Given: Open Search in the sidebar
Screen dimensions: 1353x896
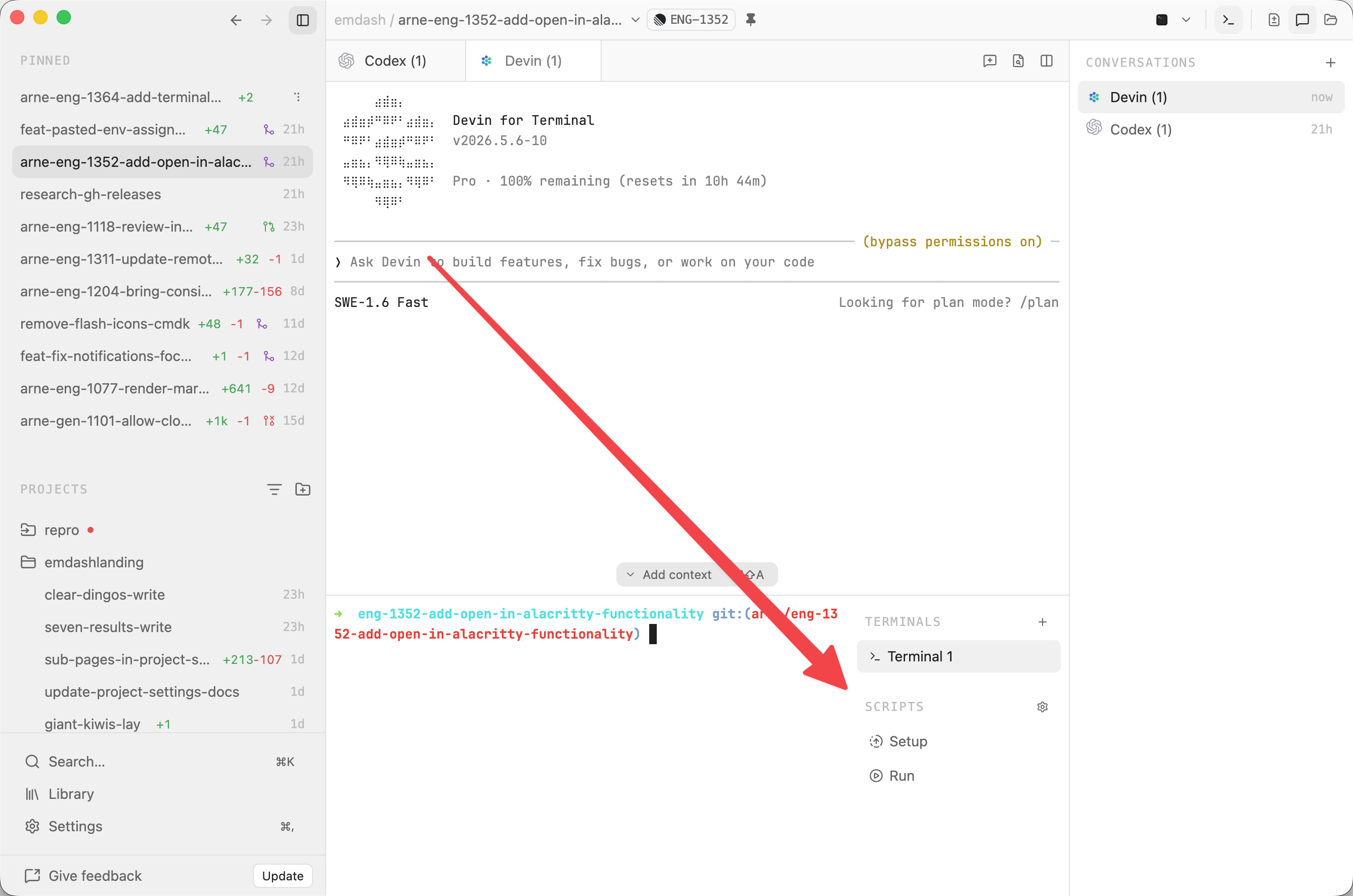Looking at the screenshot, I should pyautogui.click(x=162, y=761).
